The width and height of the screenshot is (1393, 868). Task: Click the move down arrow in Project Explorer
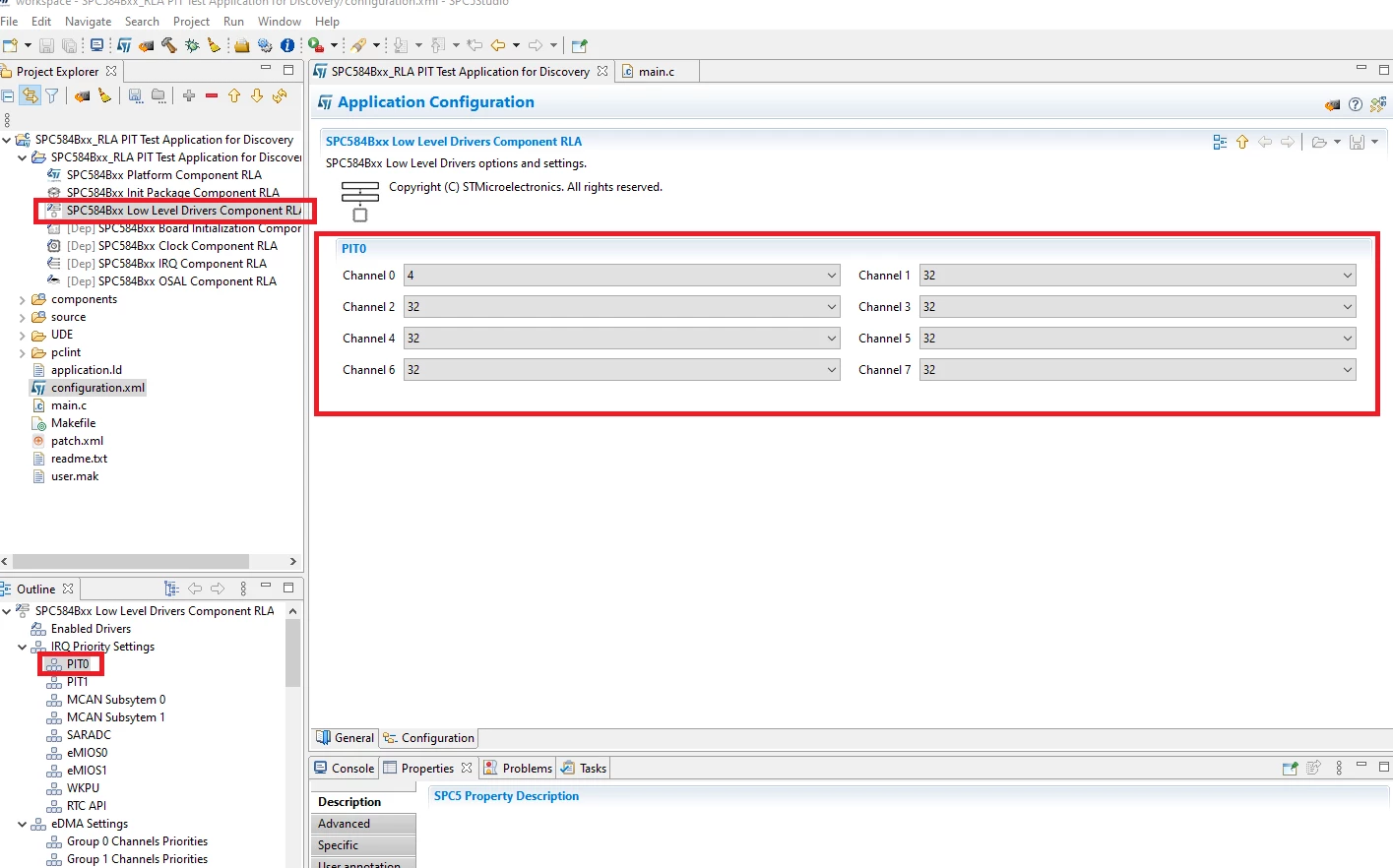[x=257, y=95]
